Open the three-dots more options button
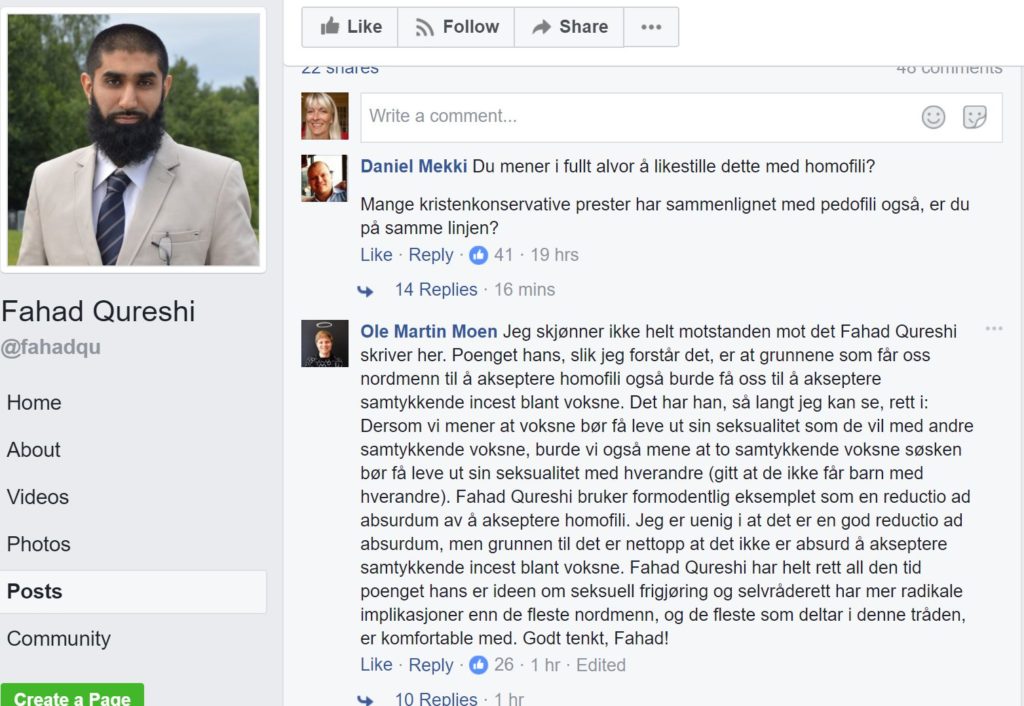The image size is (1024, 706). click(651, 27)
